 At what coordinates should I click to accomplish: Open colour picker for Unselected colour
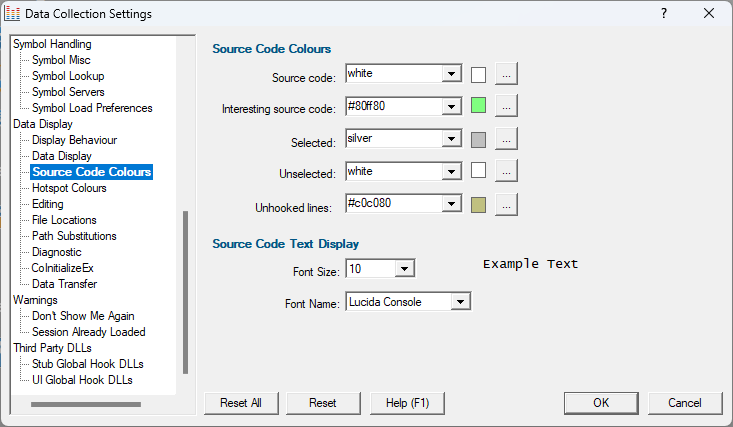click(506, 171)
